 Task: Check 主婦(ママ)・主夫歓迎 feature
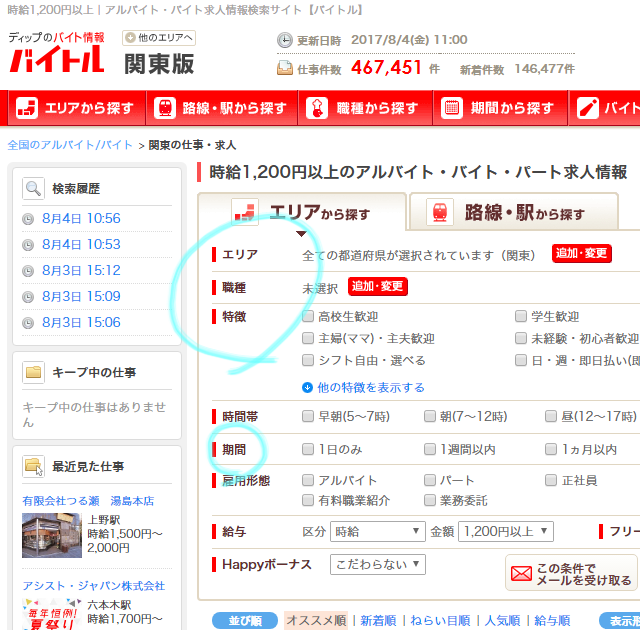(308, 338)
